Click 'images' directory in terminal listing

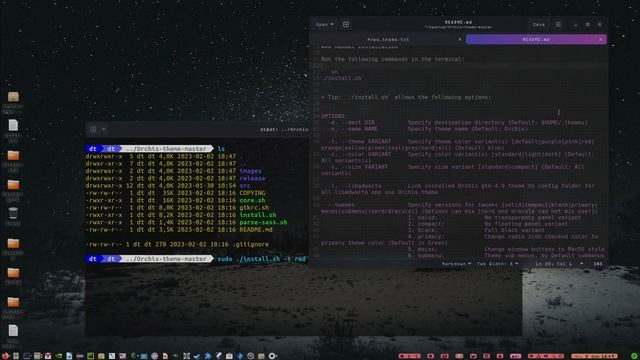[x=251, y=171]
